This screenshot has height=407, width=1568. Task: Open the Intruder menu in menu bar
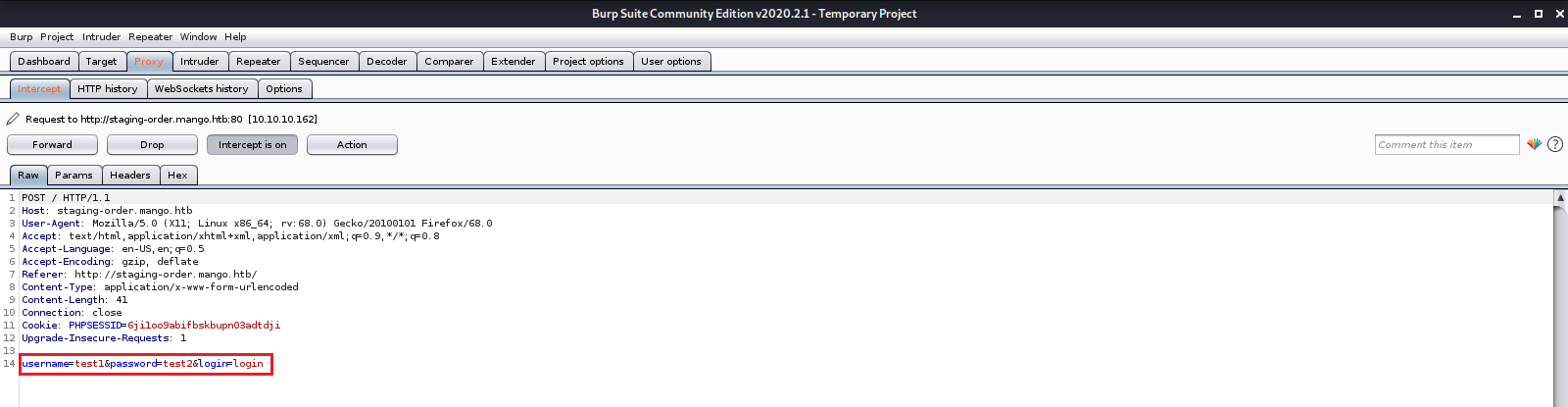point(101,36)
